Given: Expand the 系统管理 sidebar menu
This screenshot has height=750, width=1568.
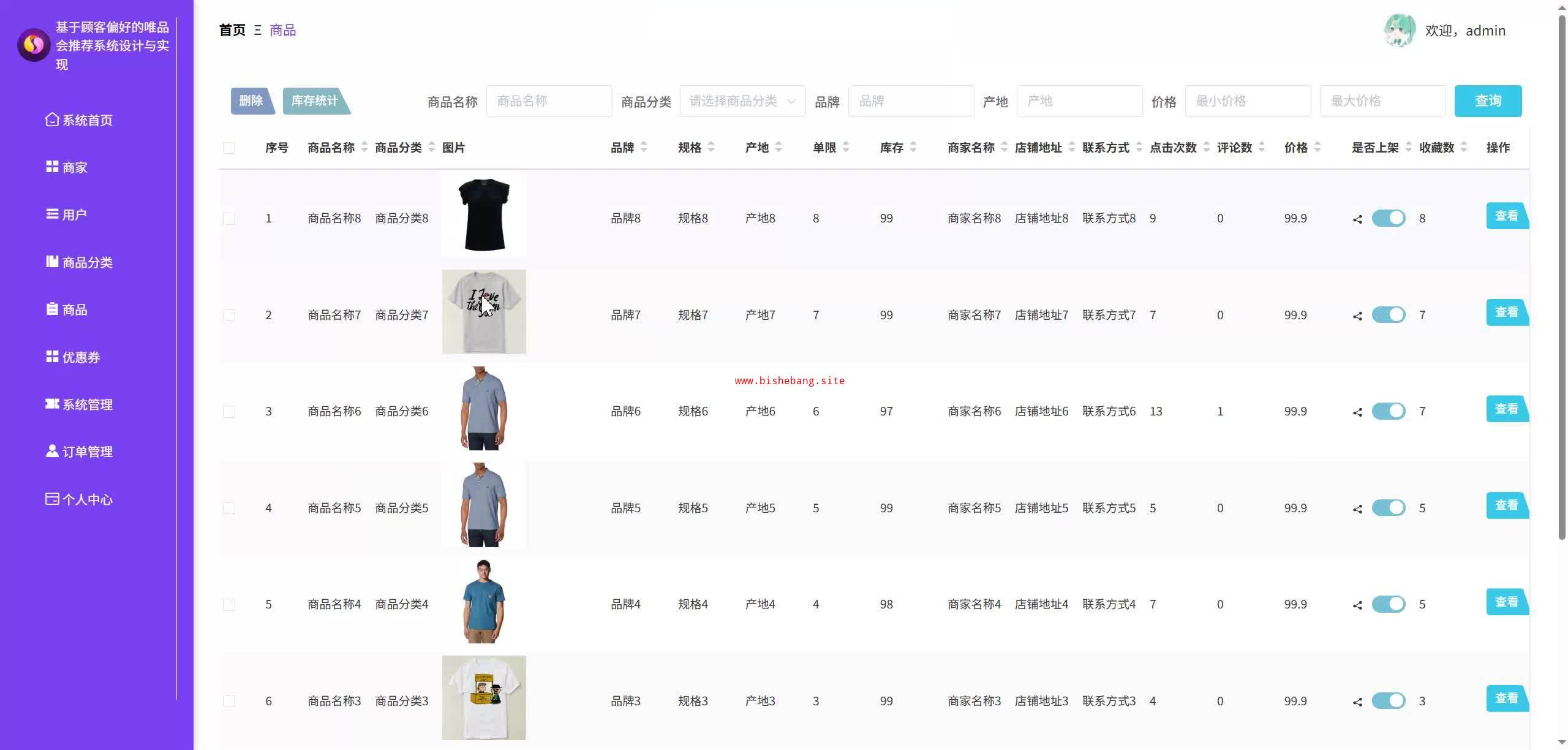Looking at the screenshot, I should coord(79,404).
